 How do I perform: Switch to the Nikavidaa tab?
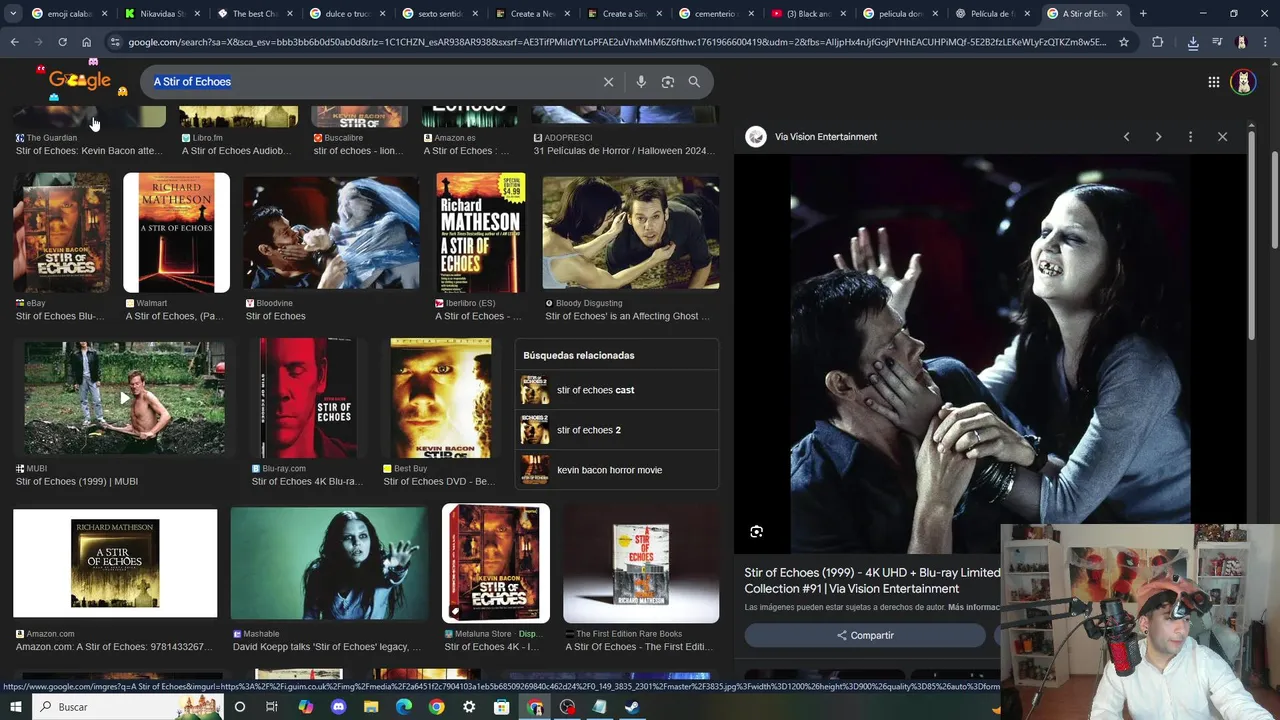tap(162, 14)
